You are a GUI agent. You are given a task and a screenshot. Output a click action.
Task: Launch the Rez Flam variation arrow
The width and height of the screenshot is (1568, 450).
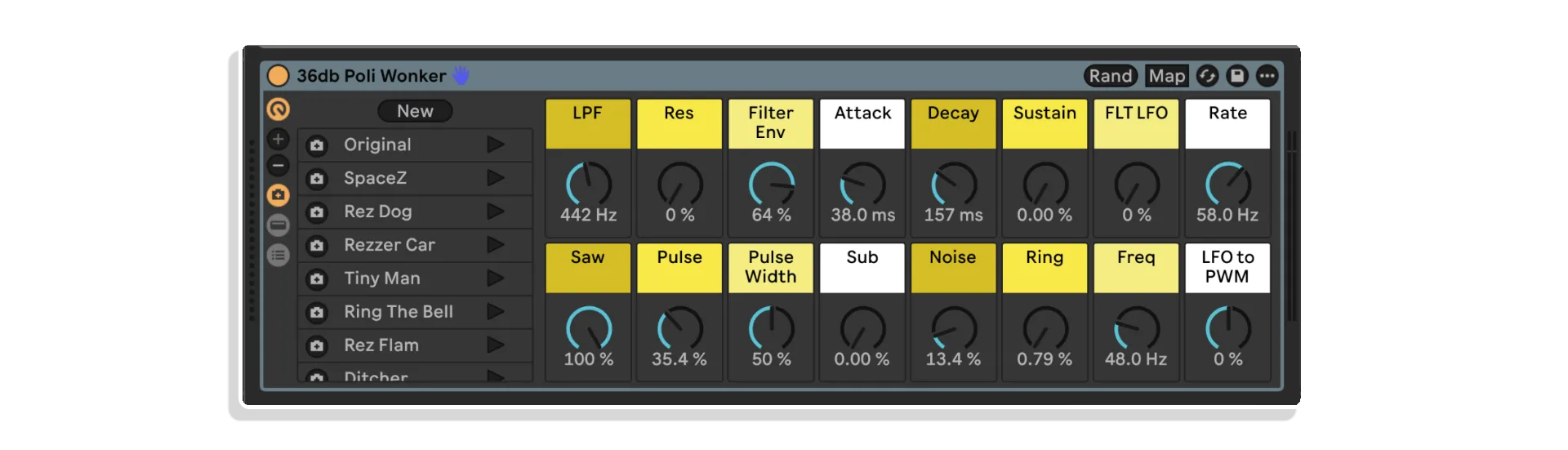[496, 345]
